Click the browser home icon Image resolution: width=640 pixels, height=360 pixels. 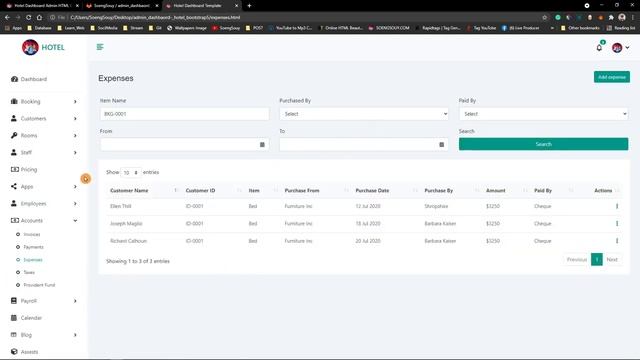[39, 18]
